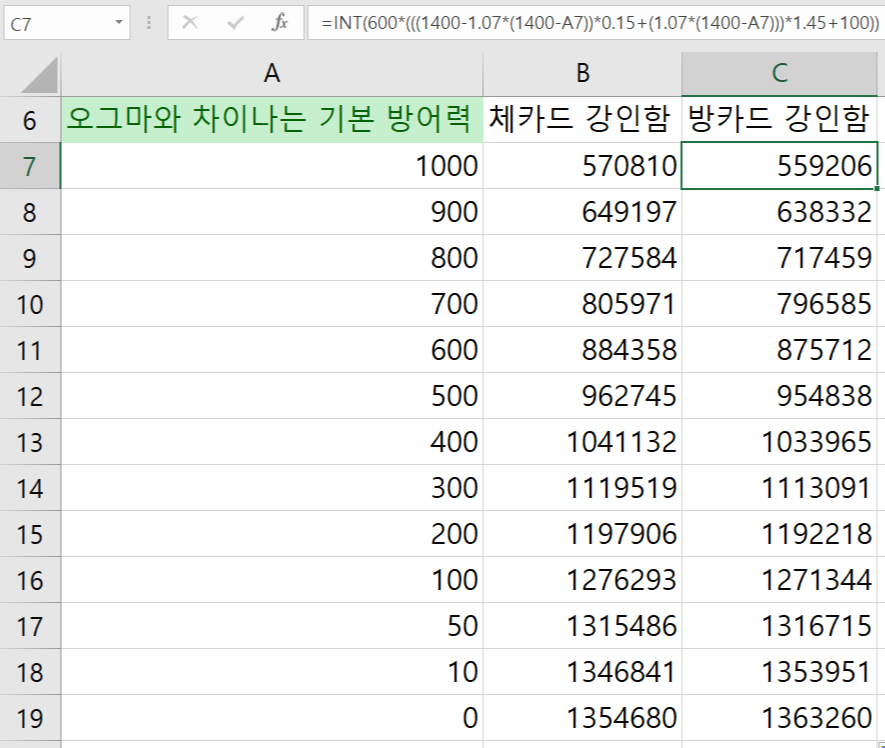Click the cell showing 1041132
Screen dimensions: 885x748
(582, 442)
